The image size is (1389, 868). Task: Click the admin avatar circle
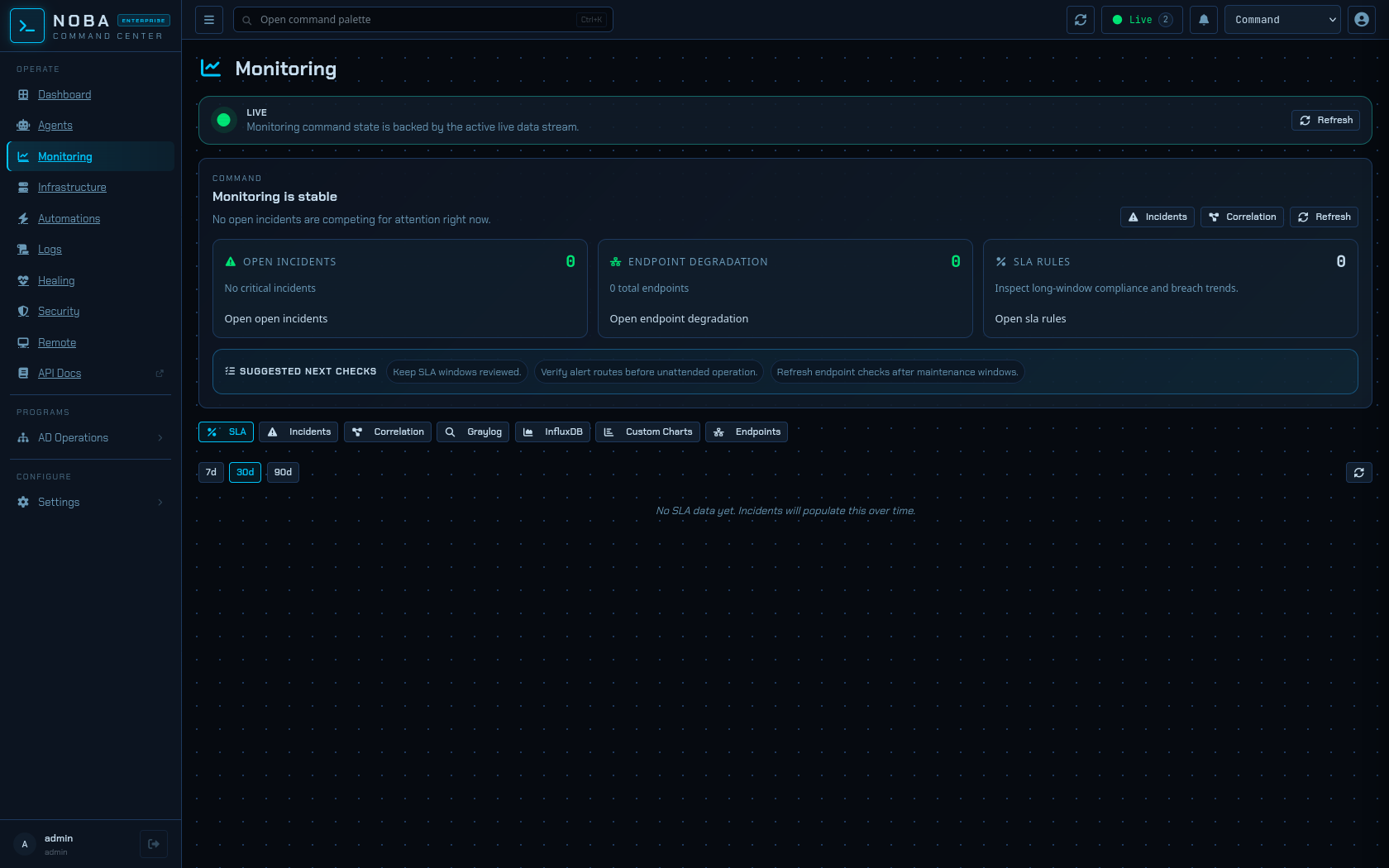tap(25, 844)
